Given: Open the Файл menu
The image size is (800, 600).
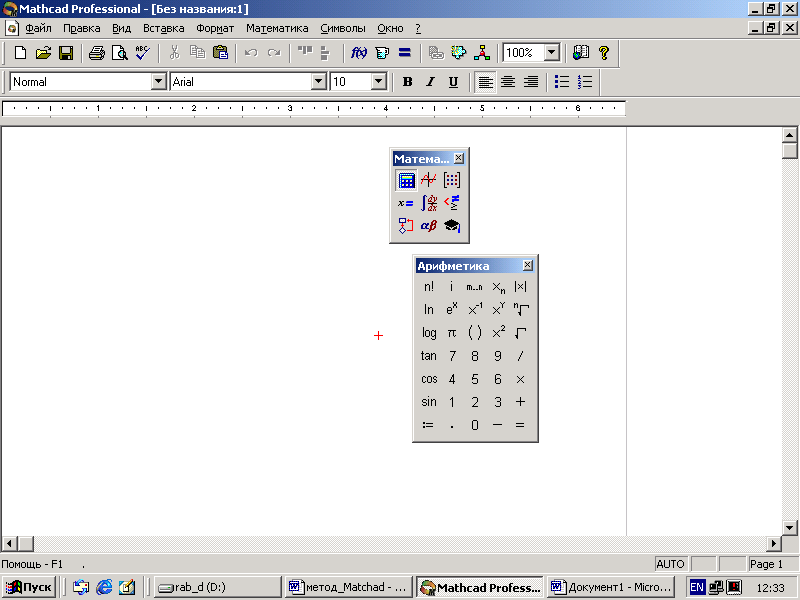Looking at the screenshot, I should point(38,29).
